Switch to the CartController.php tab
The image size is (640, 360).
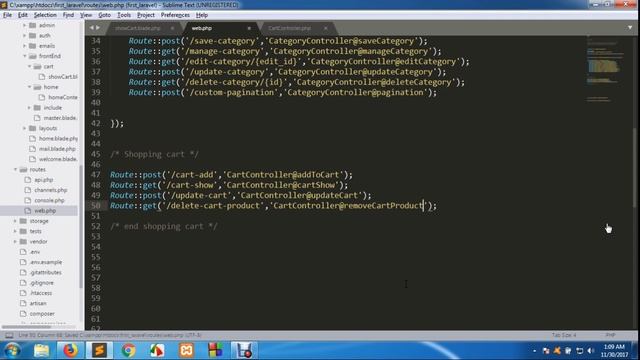click(289, 28)
